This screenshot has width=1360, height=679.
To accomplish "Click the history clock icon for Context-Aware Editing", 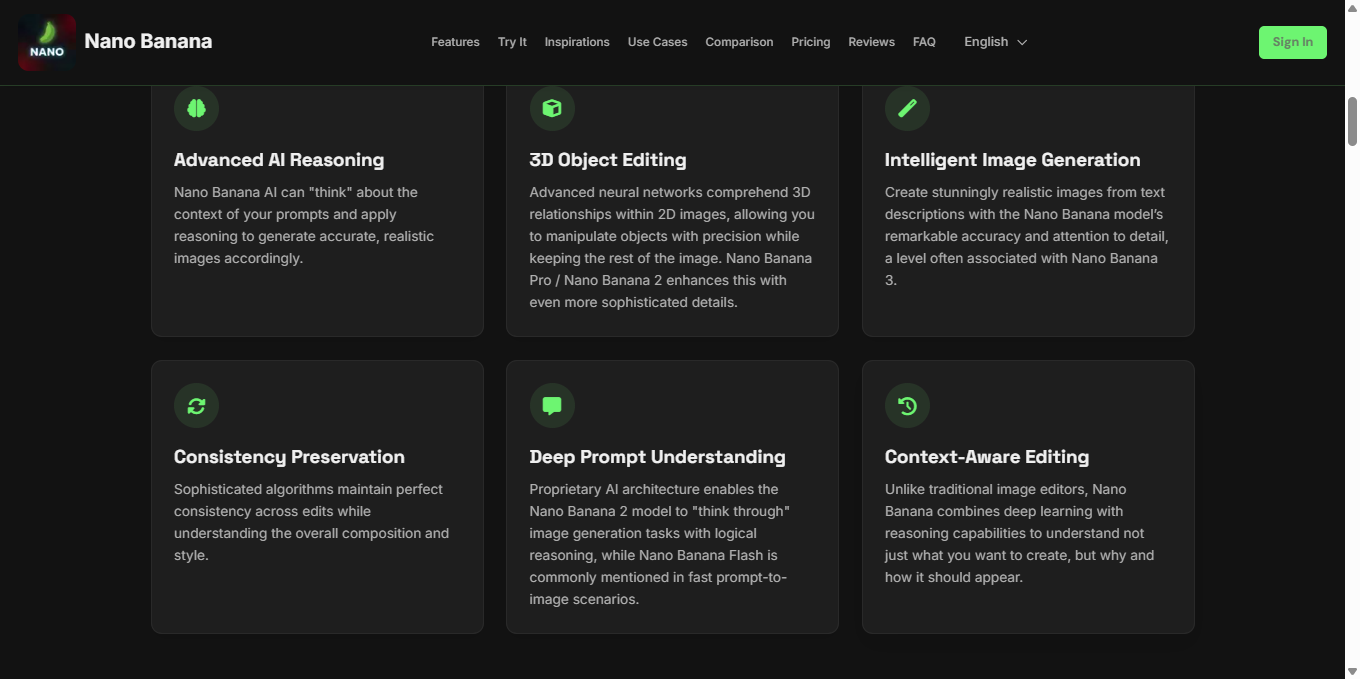I will (907, 406).
